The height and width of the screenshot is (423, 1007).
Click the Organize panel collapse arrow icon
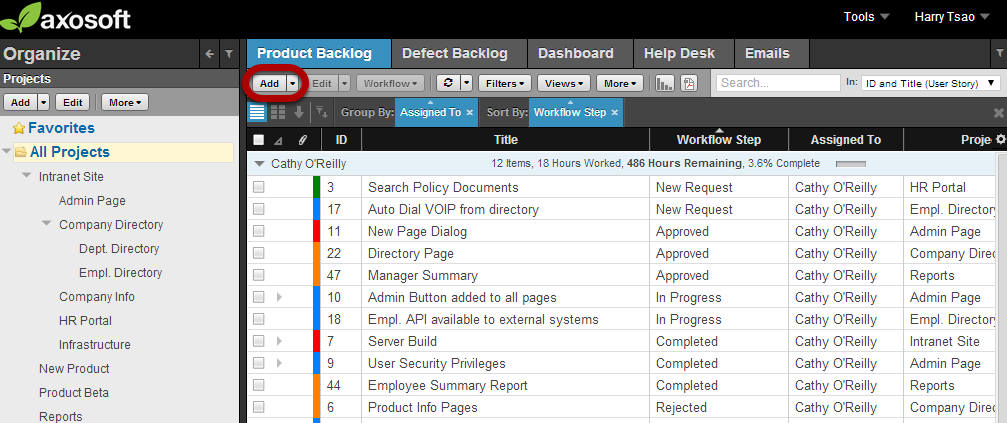click(x=209, y=55)
